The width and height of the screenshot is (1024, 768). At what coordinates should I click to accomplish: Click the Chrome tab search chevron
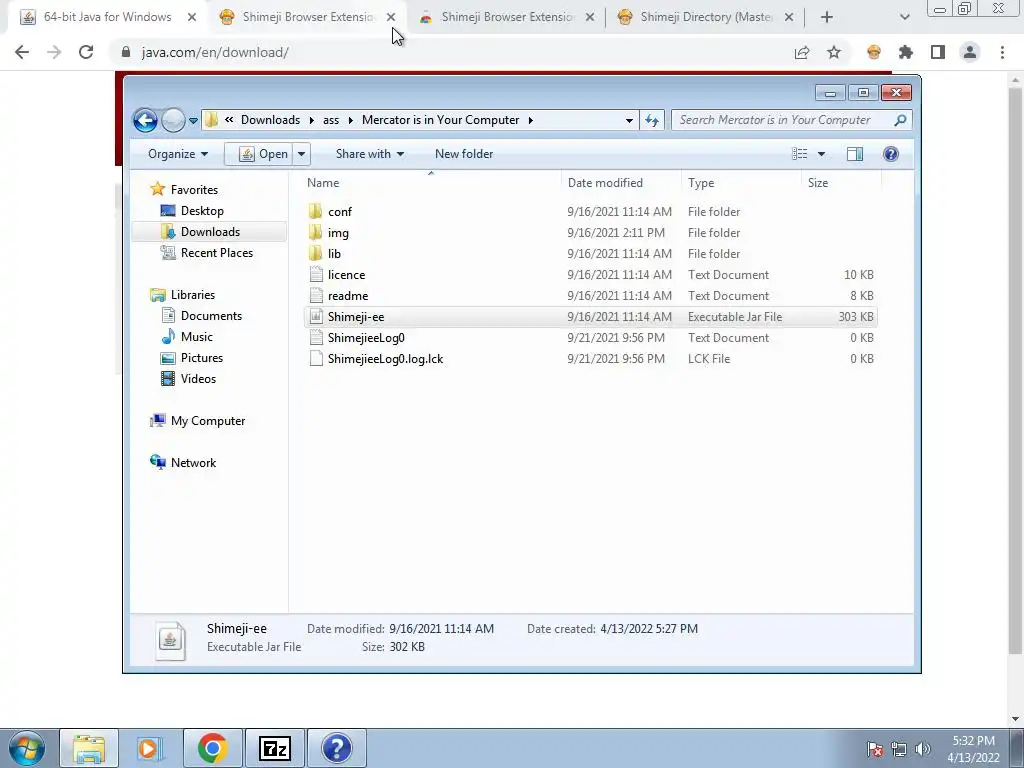904,17
